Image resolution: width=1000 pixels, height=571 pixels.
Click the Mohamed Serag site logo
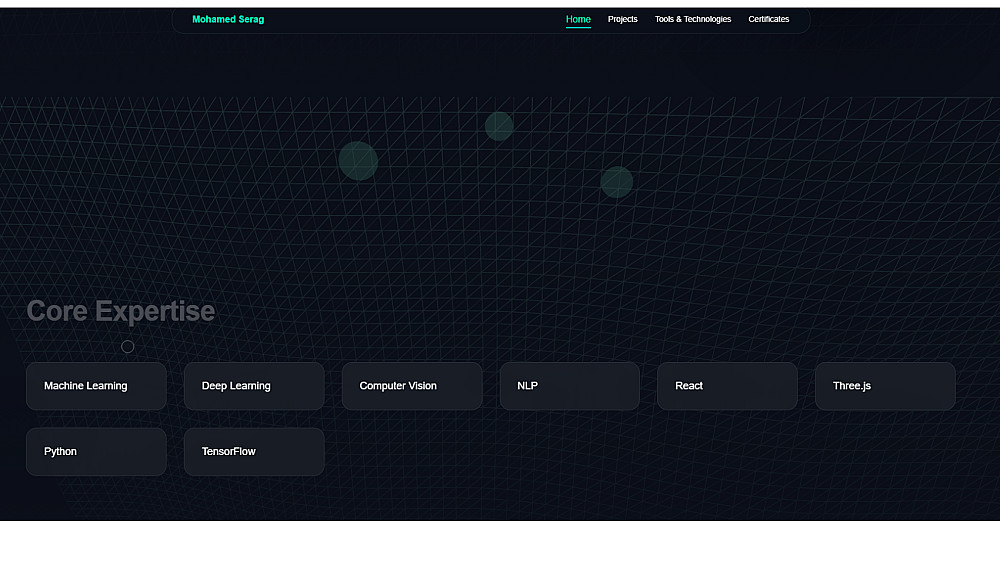pyautogui.click(x=228, y=19)
